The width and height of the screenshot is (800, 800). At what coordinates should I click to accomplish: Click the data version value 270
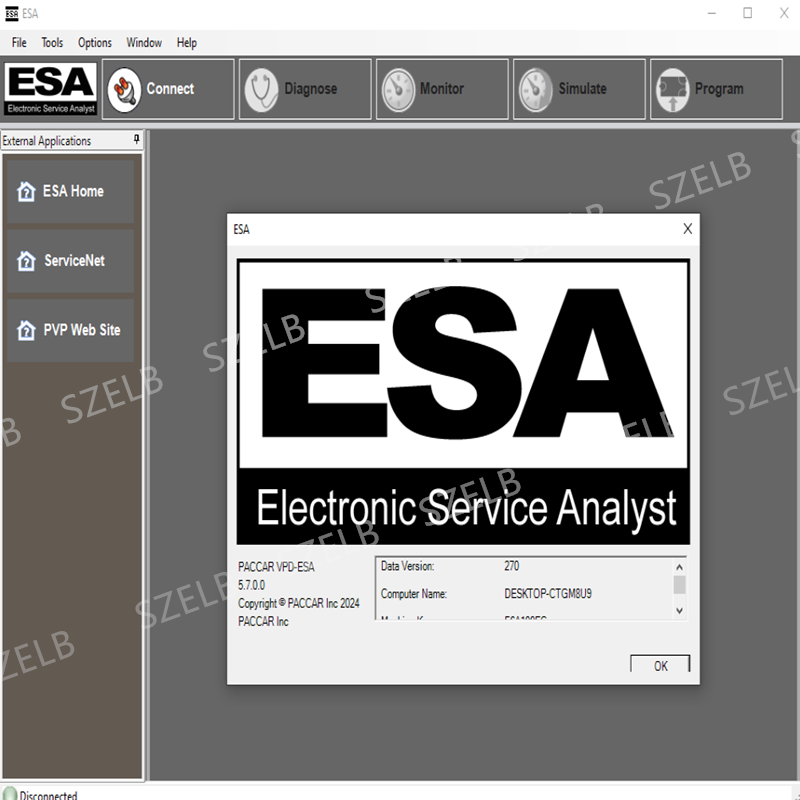511,566
